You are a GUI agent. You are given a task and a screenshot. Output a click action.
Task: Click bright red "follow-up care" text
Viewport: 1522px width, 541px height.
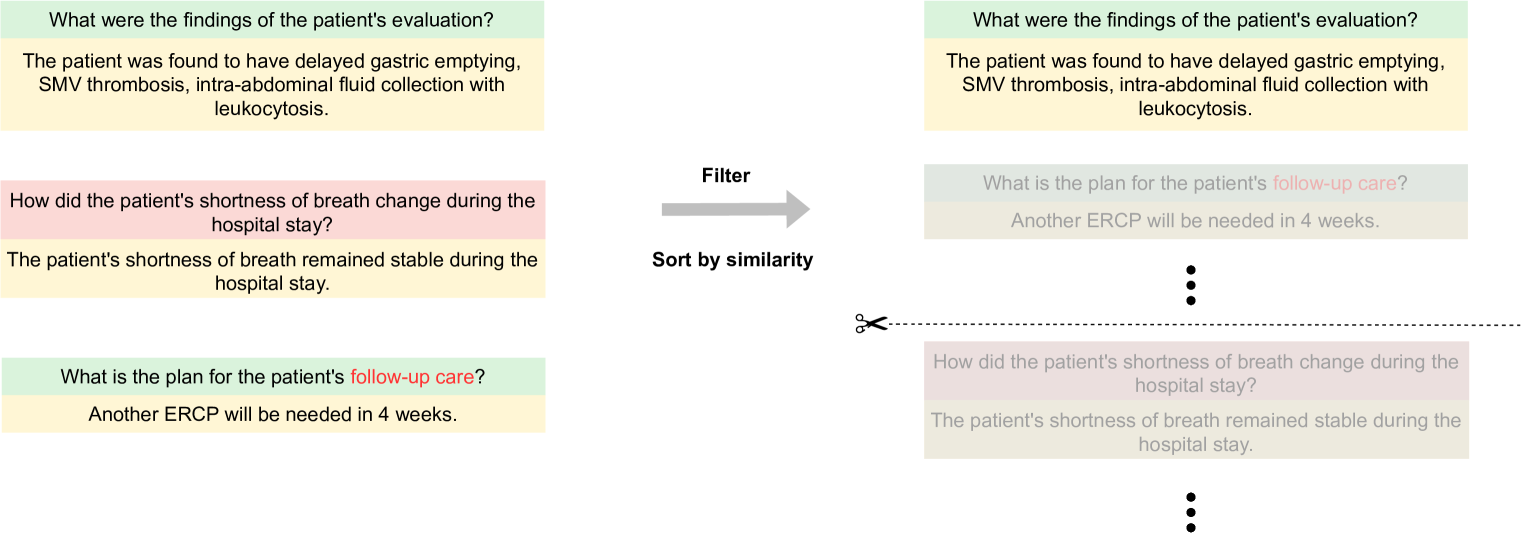[x=412, y=377]
